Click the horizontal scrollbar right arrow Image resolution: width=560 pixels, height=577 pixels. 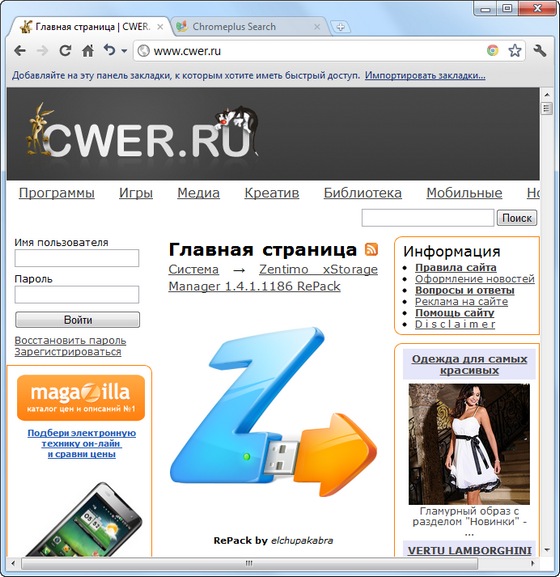pos(532,563)
